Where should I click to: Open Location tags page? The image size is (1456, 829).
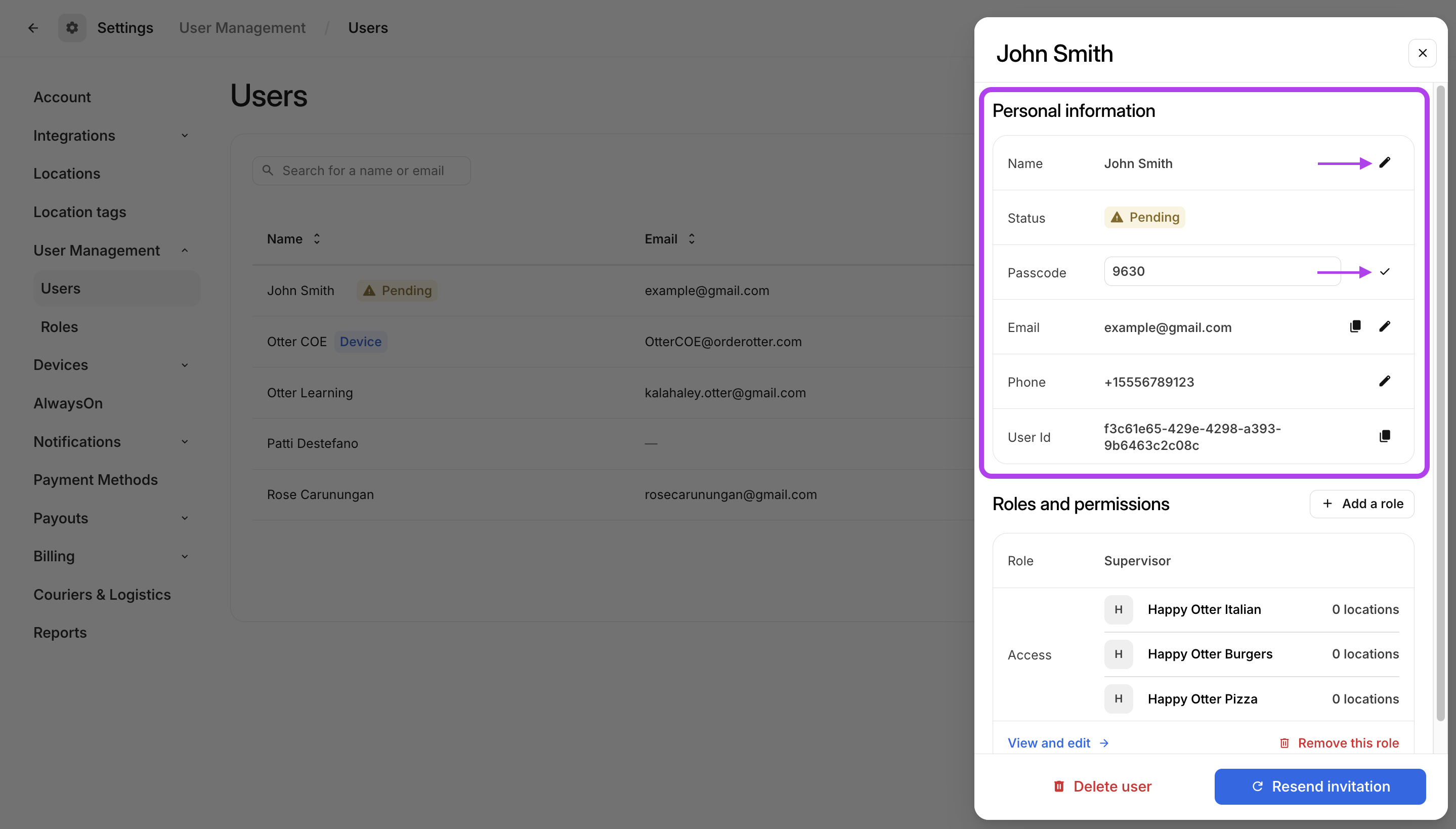point(79,212)
